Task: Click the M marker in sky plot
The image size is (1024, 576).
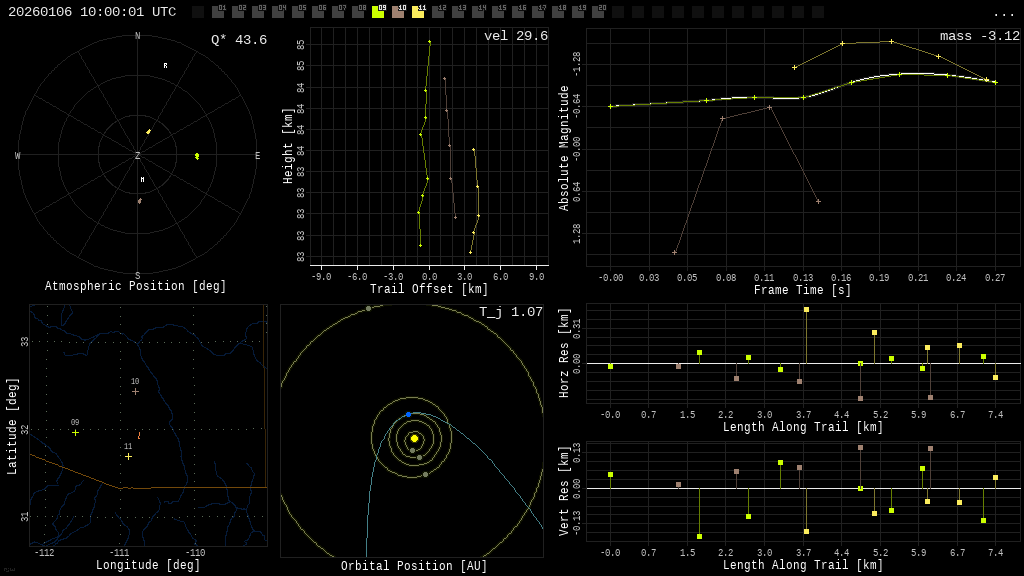Action: click(142, 180)
